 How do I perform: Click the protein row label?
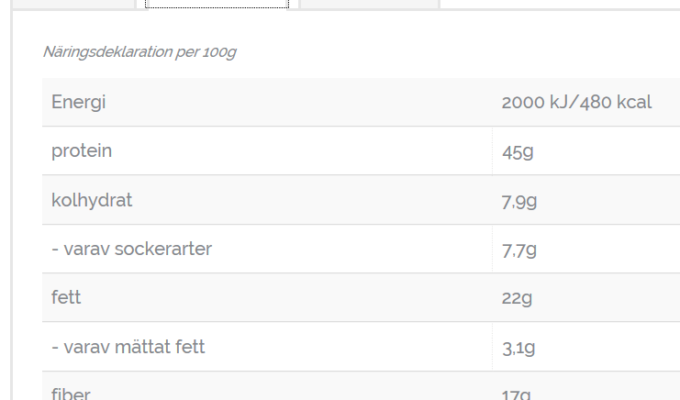[x=82, y=151]
